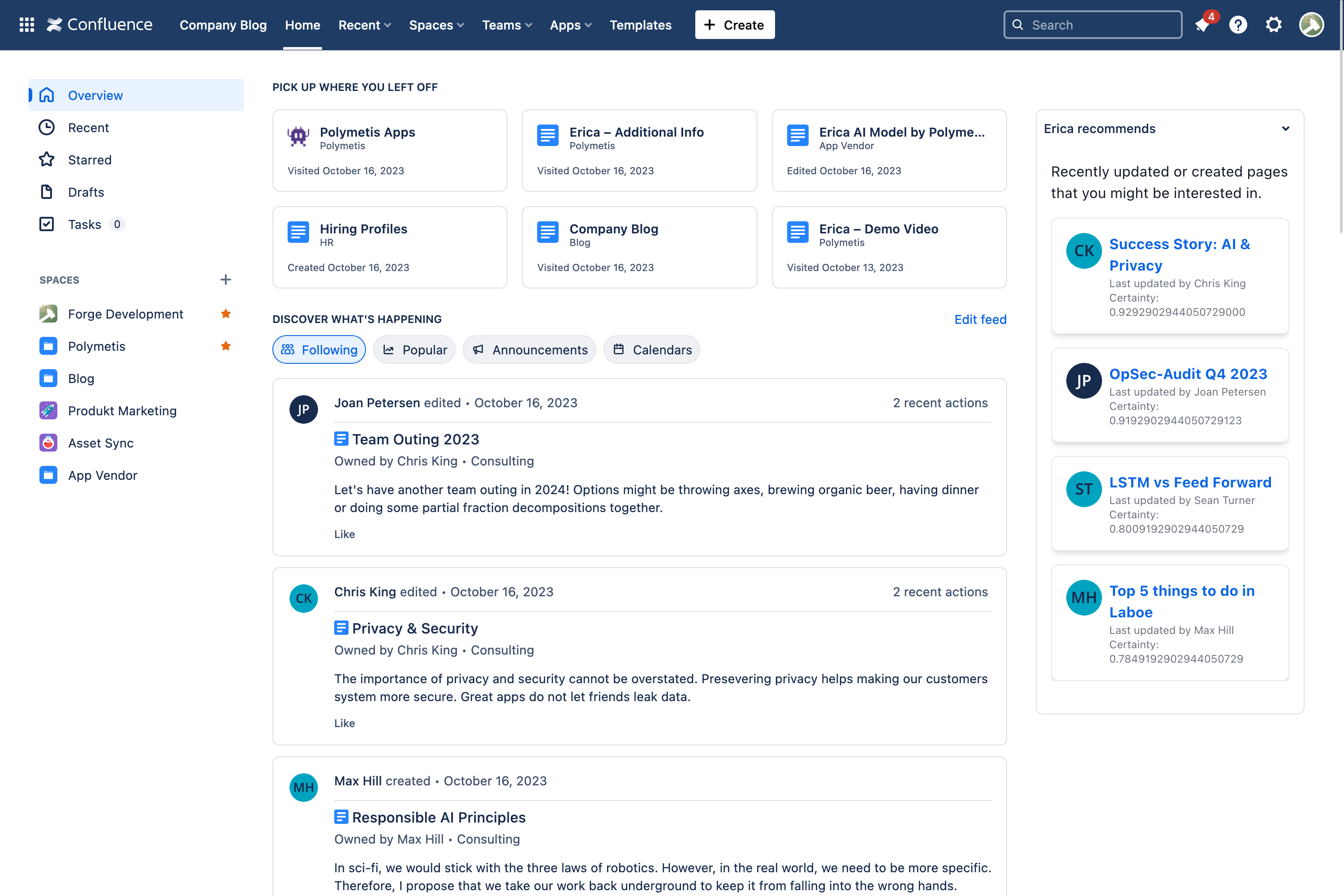This screenshot has height=896, width=1344.
Task: Unstar the Forge Development space
Action: coord(226,314)
